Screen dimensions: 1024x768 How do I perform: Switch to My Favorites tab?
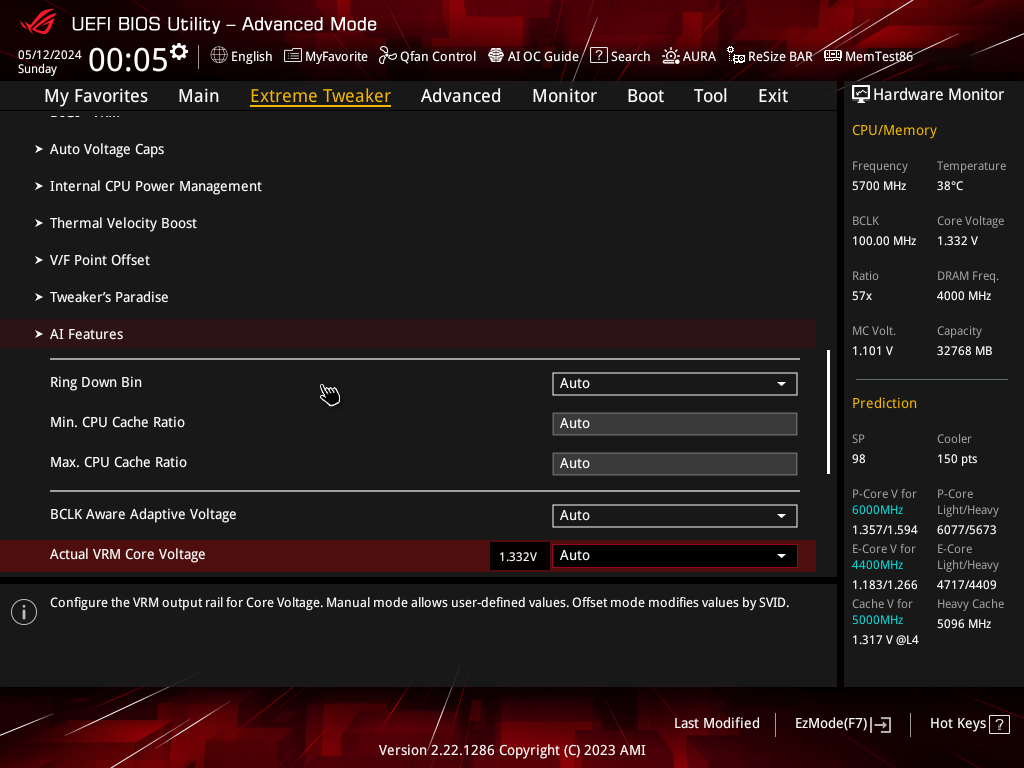click(x=96, y=96)
